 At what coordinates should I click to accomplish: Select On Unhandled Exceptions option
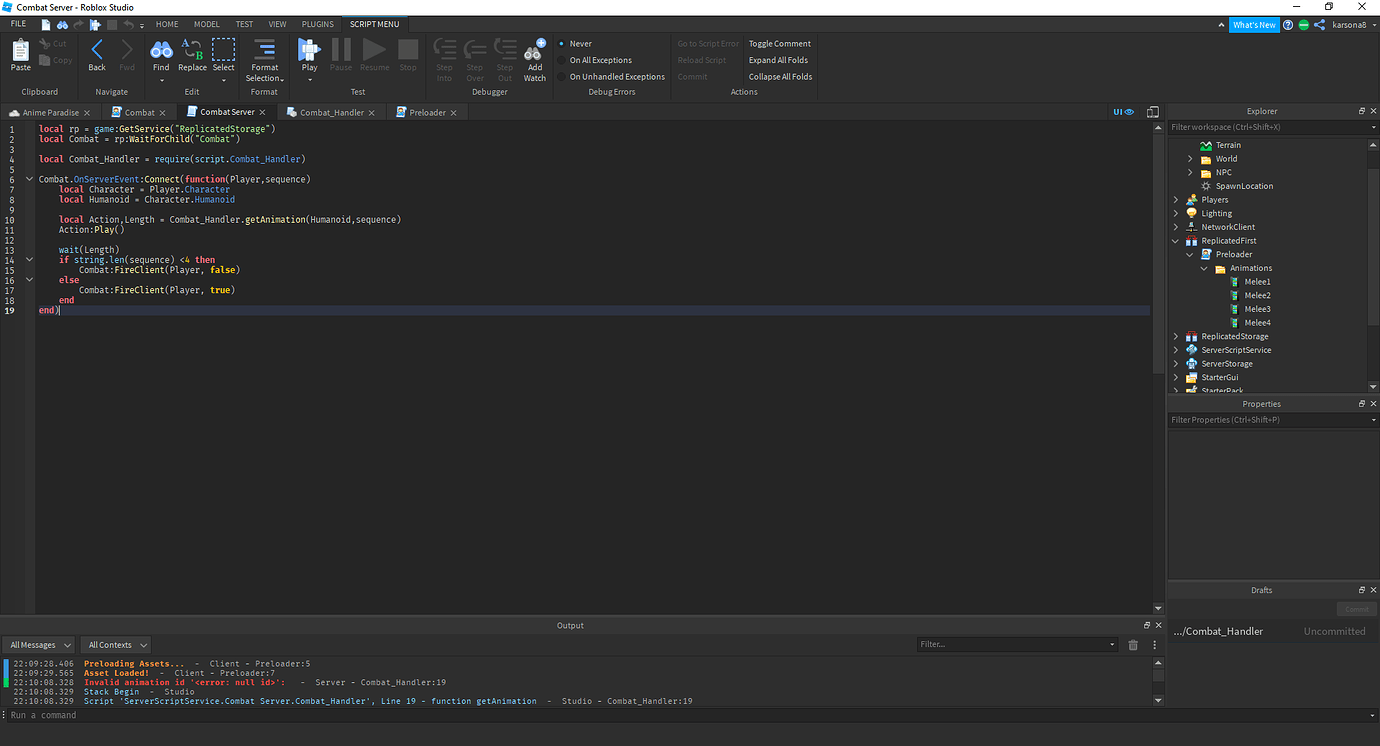click(x=611, y=77)
